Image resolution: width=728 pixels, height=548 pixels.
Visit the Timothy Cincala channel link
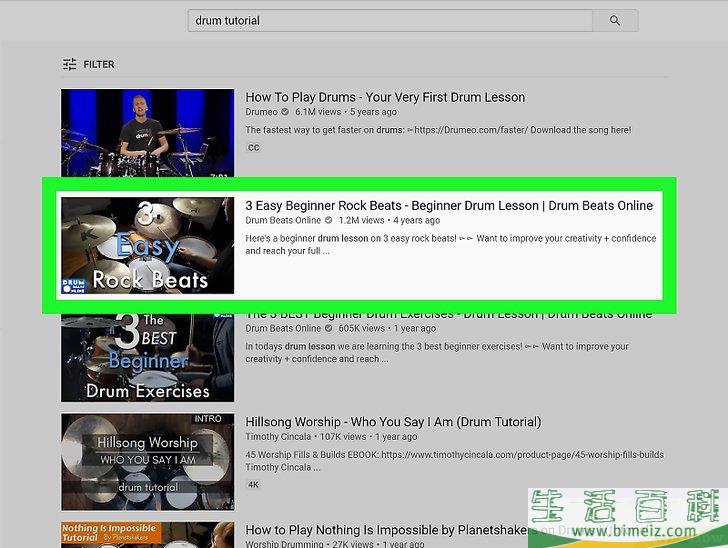278,437
